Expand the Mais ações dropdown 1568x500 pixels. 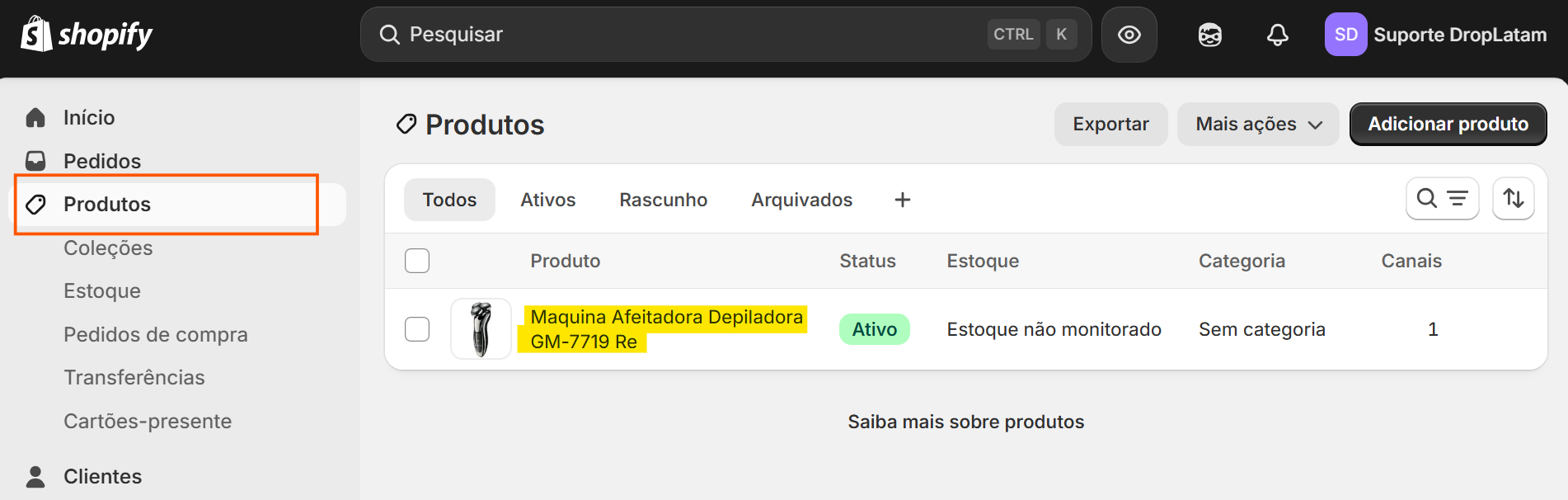1257,125
